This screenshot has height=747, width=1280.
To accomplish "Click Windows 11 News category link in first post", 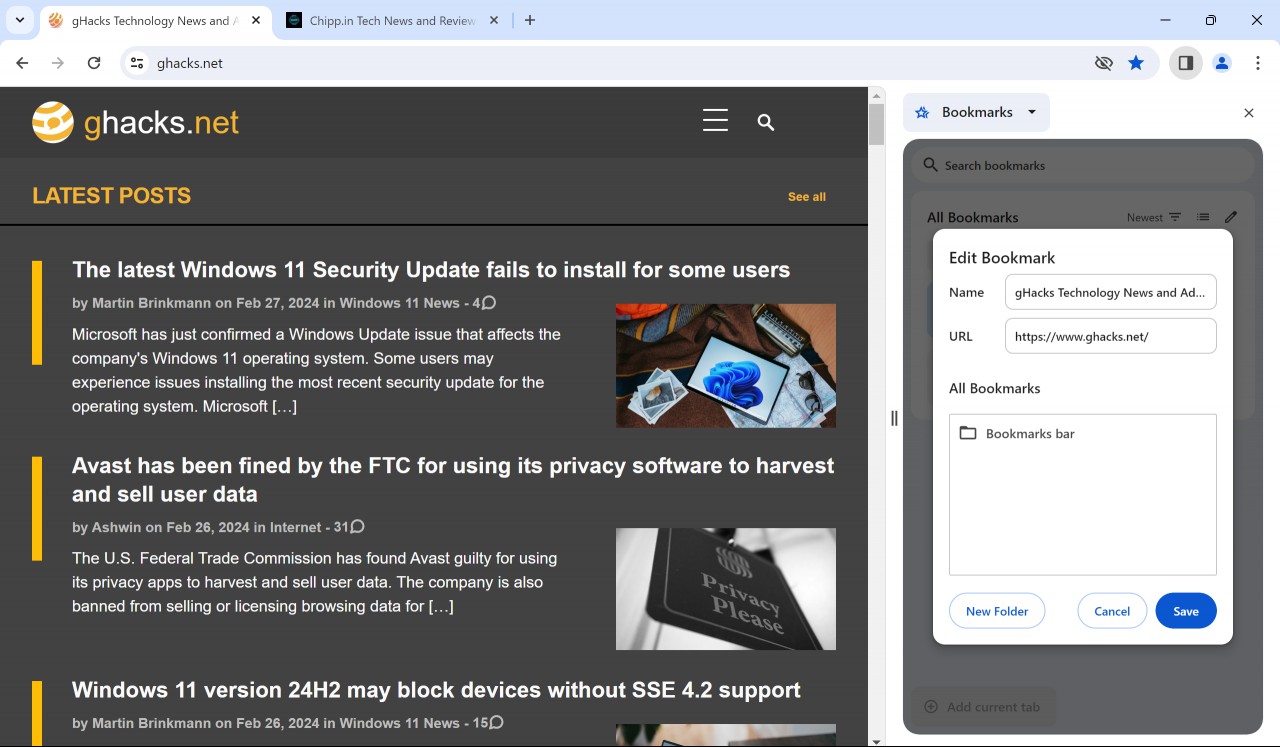I will point(399,303).
